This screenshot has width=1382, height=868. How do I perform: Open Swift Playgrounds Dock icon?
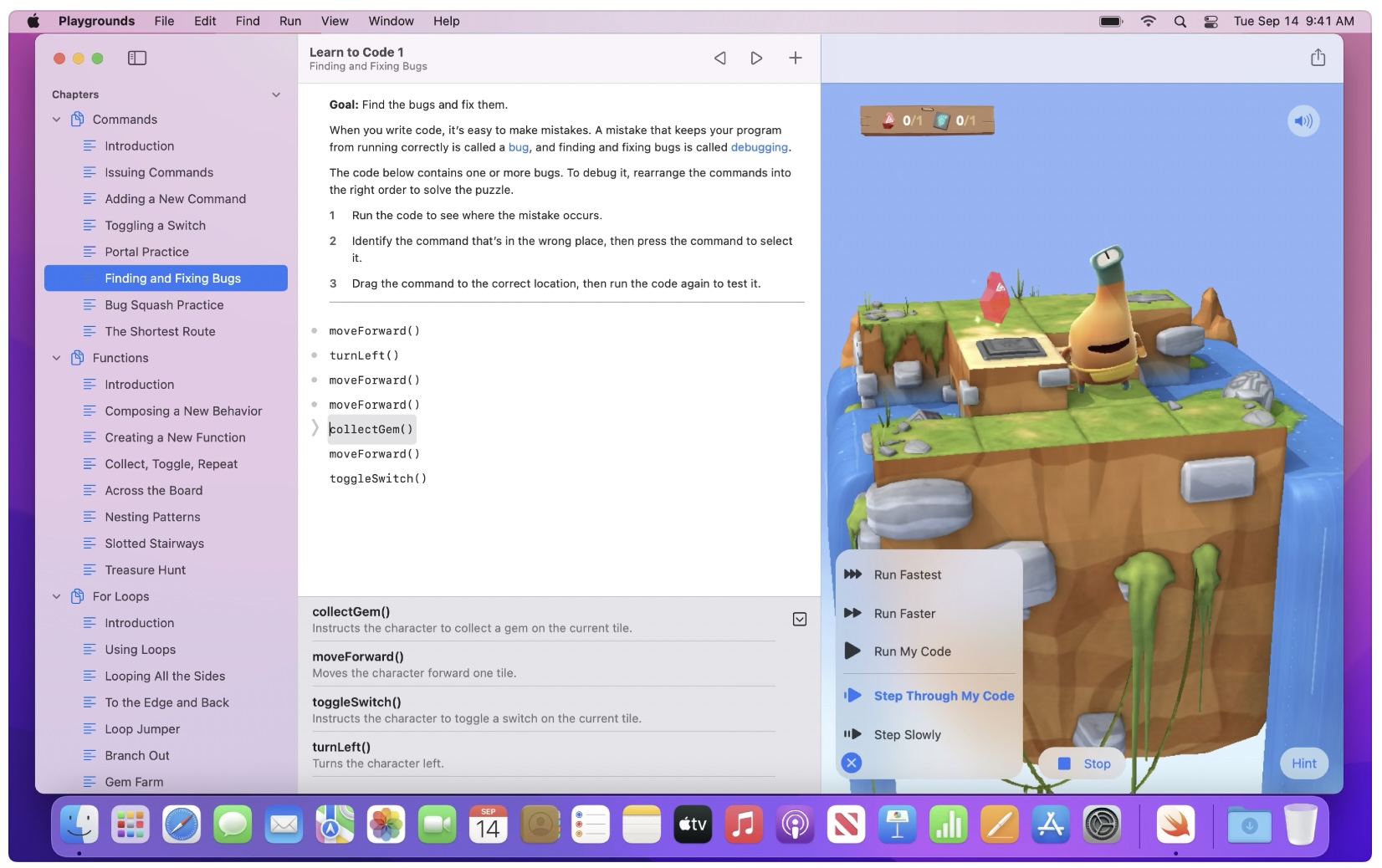(x=1175, y=826)
